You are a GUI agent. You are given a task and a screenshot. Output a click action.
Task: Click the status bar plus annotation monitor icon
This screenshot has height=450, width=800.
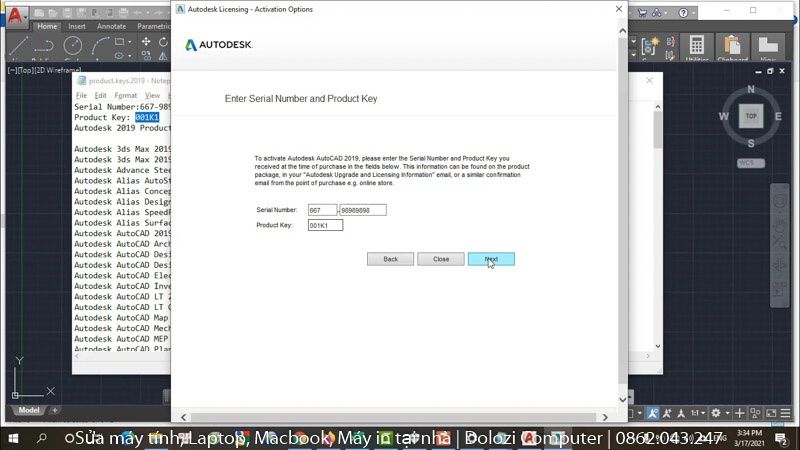[739, 413]
